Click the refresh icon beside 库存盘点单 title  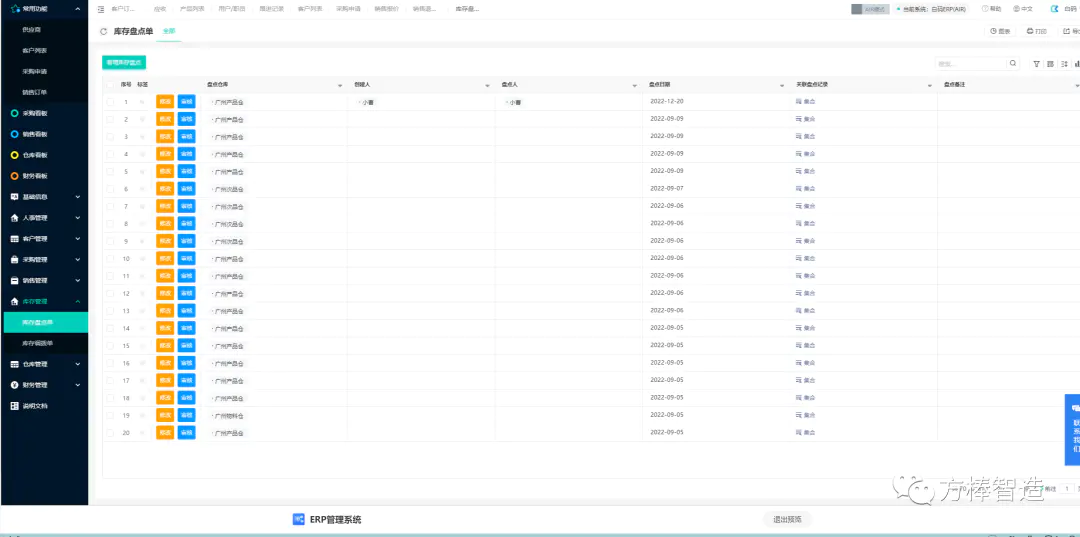point(105,32)
